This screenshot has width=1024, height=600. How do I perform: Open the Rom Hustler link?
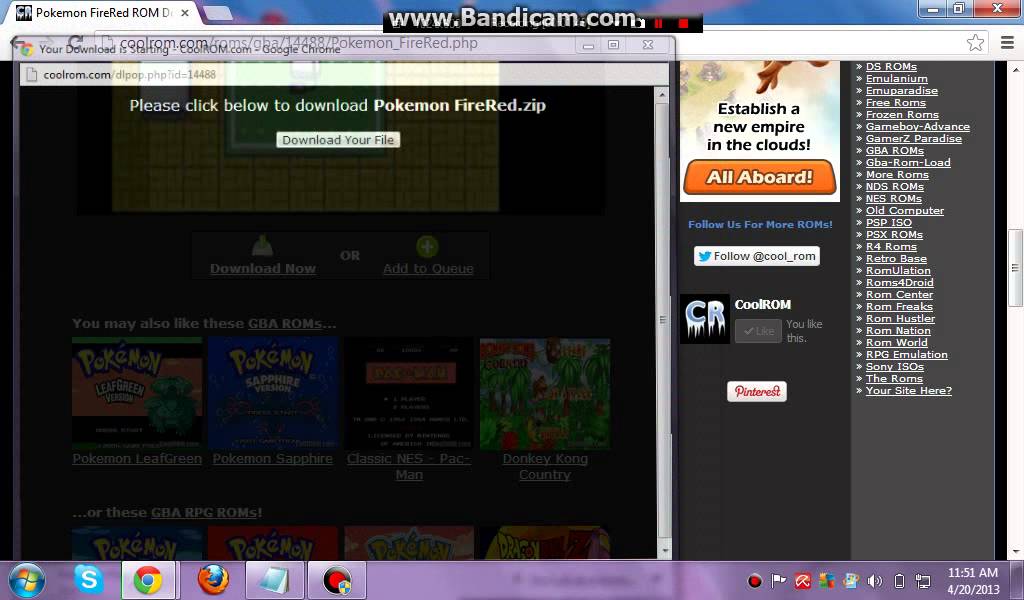(900, 319)
